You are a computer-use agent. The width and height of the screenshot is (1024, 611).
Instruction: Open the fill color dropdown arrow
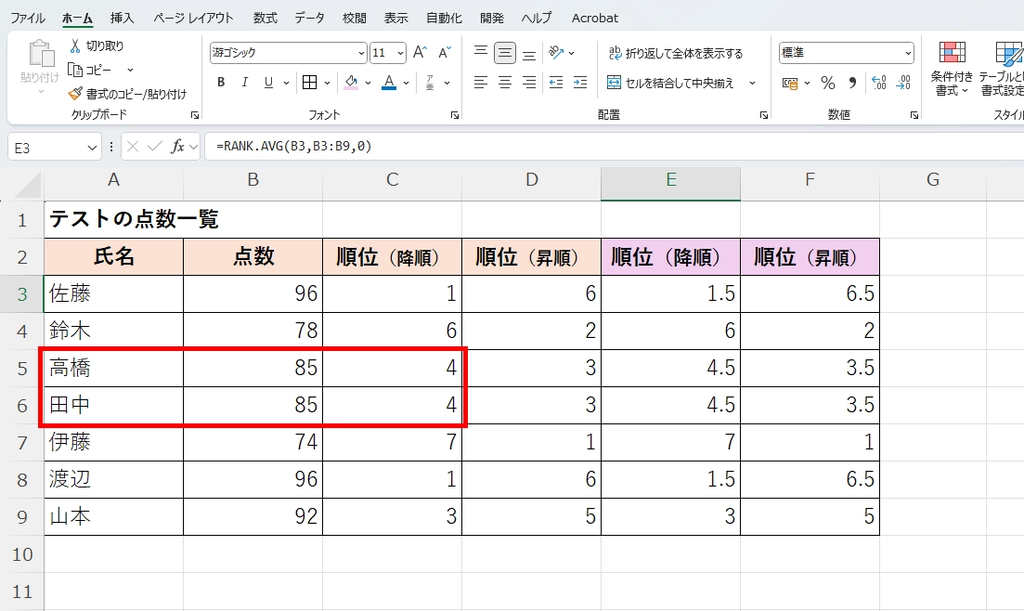366,80
